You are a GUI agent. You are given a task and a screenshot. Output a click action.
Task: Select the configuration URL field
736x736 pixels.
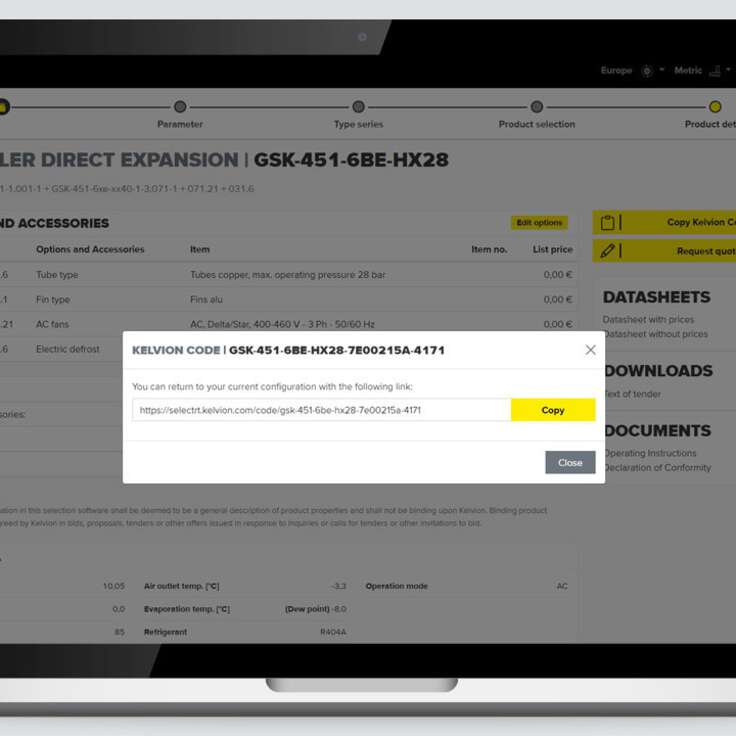coord(322,410)
